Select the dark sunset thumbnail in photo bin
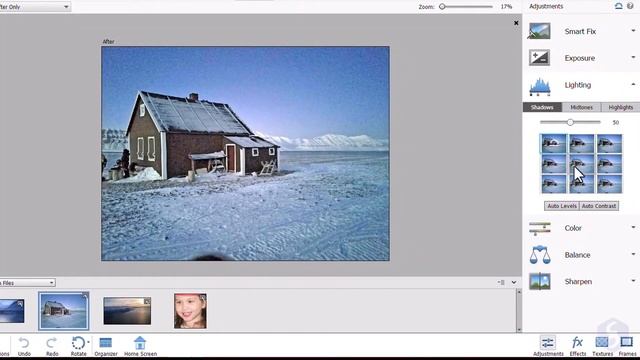Image resolution: width=640 pixels, height=360 pixels. 127,311
